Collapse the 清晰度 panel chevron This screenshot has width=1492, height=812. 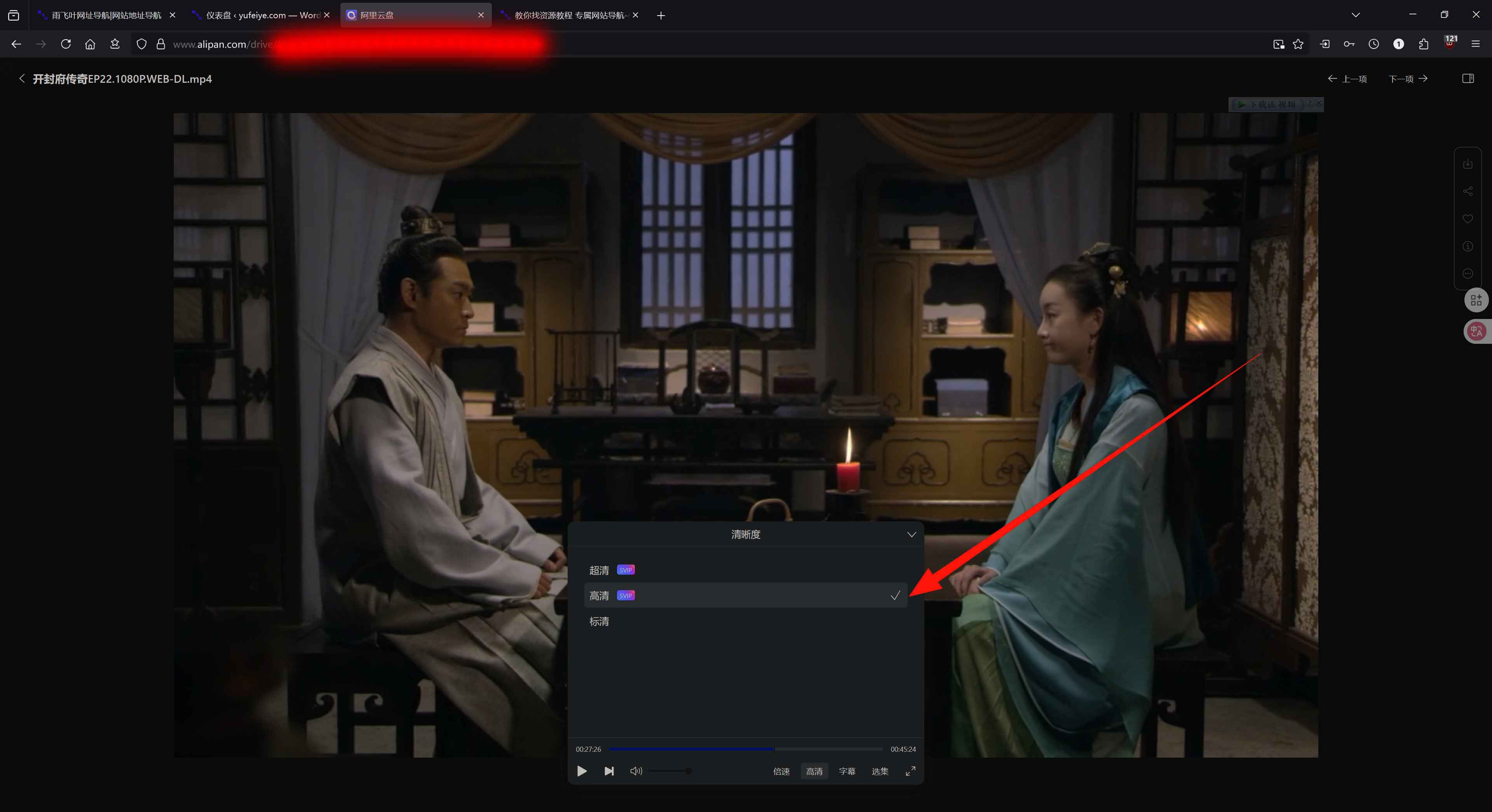tap(911, 535)
